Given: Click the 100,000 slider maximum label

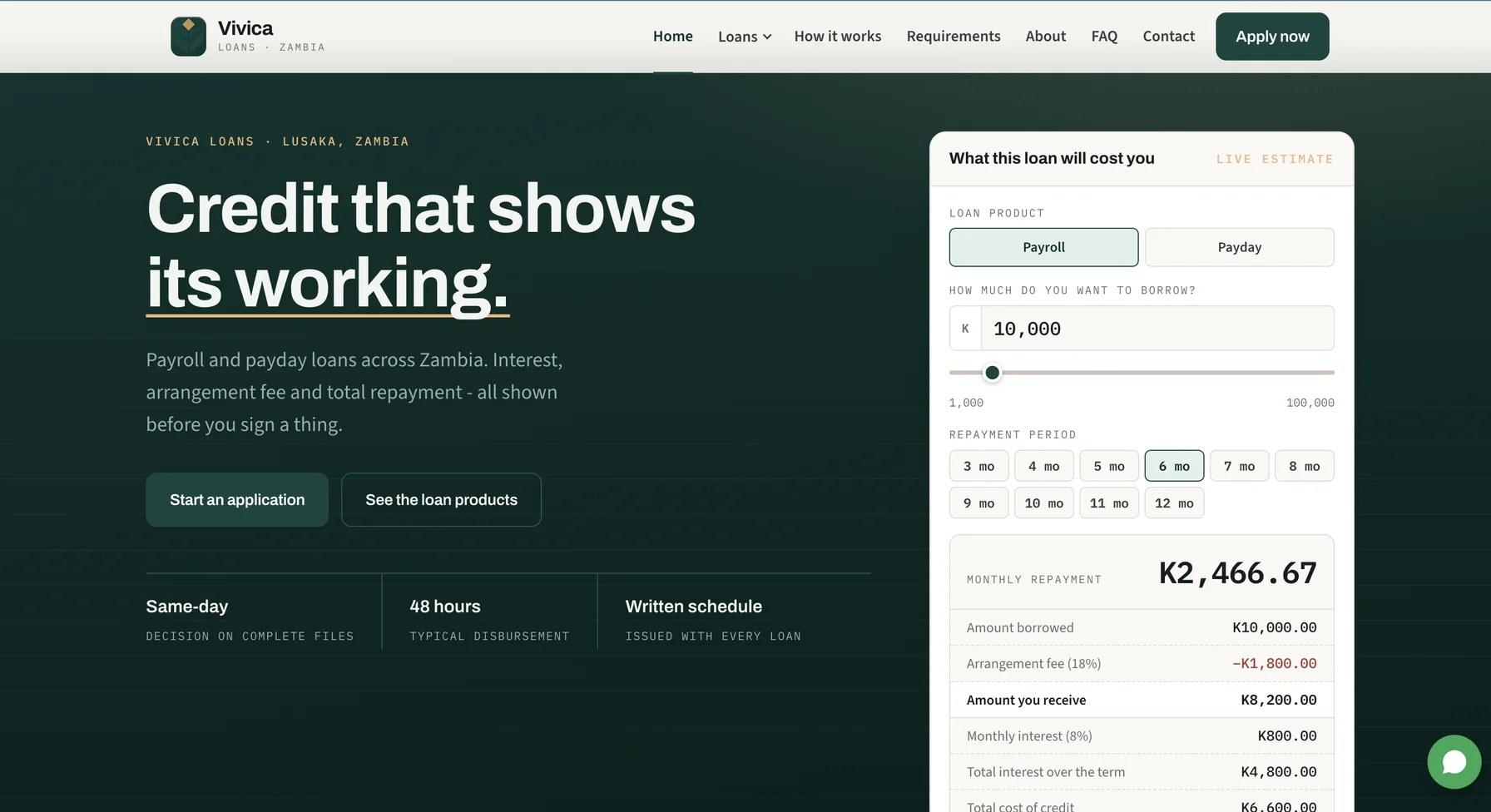Looking at the screenshot, I should 1310,403.
